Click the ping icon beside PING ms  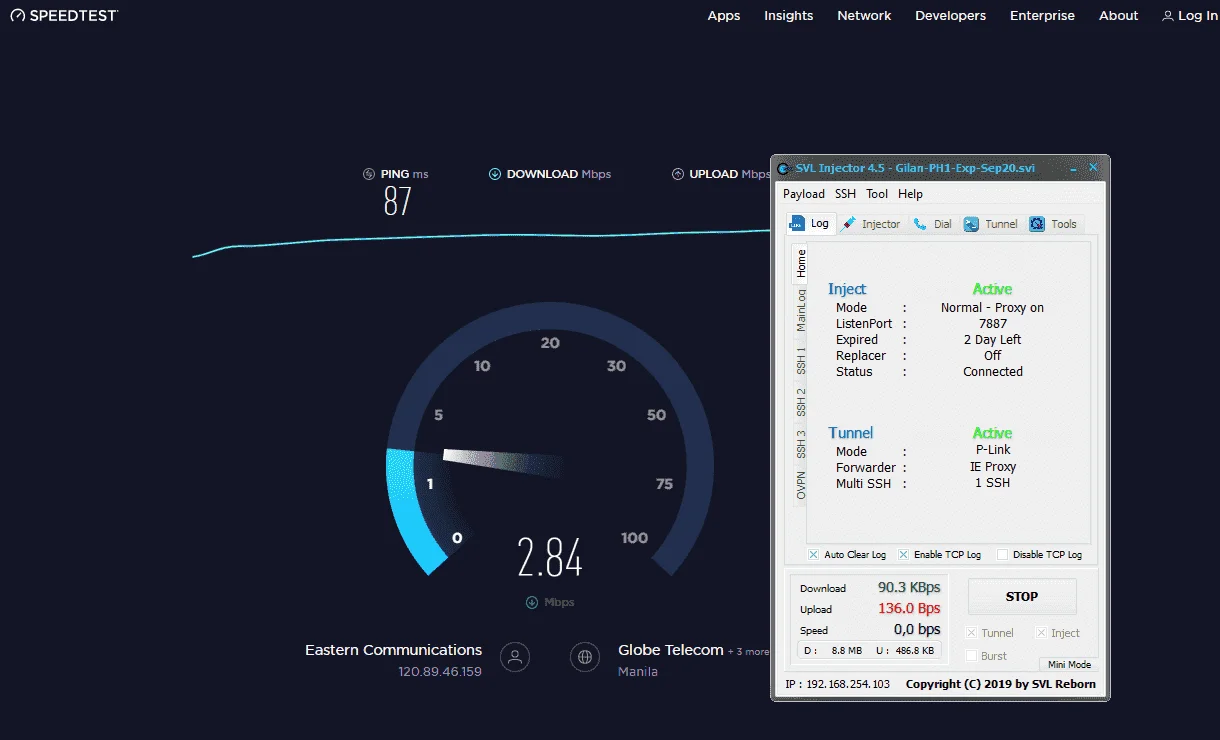(x=369, y=174)
